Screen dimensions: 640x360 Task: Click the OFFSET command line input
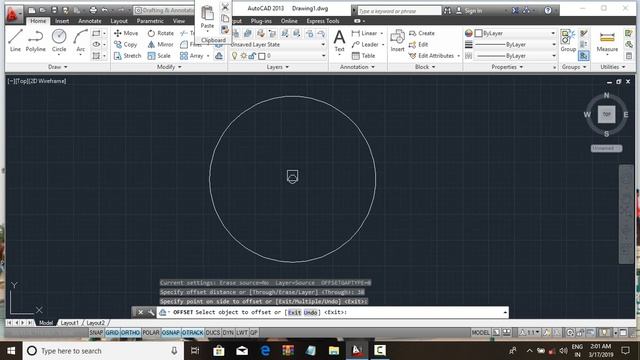coord(333,312)
